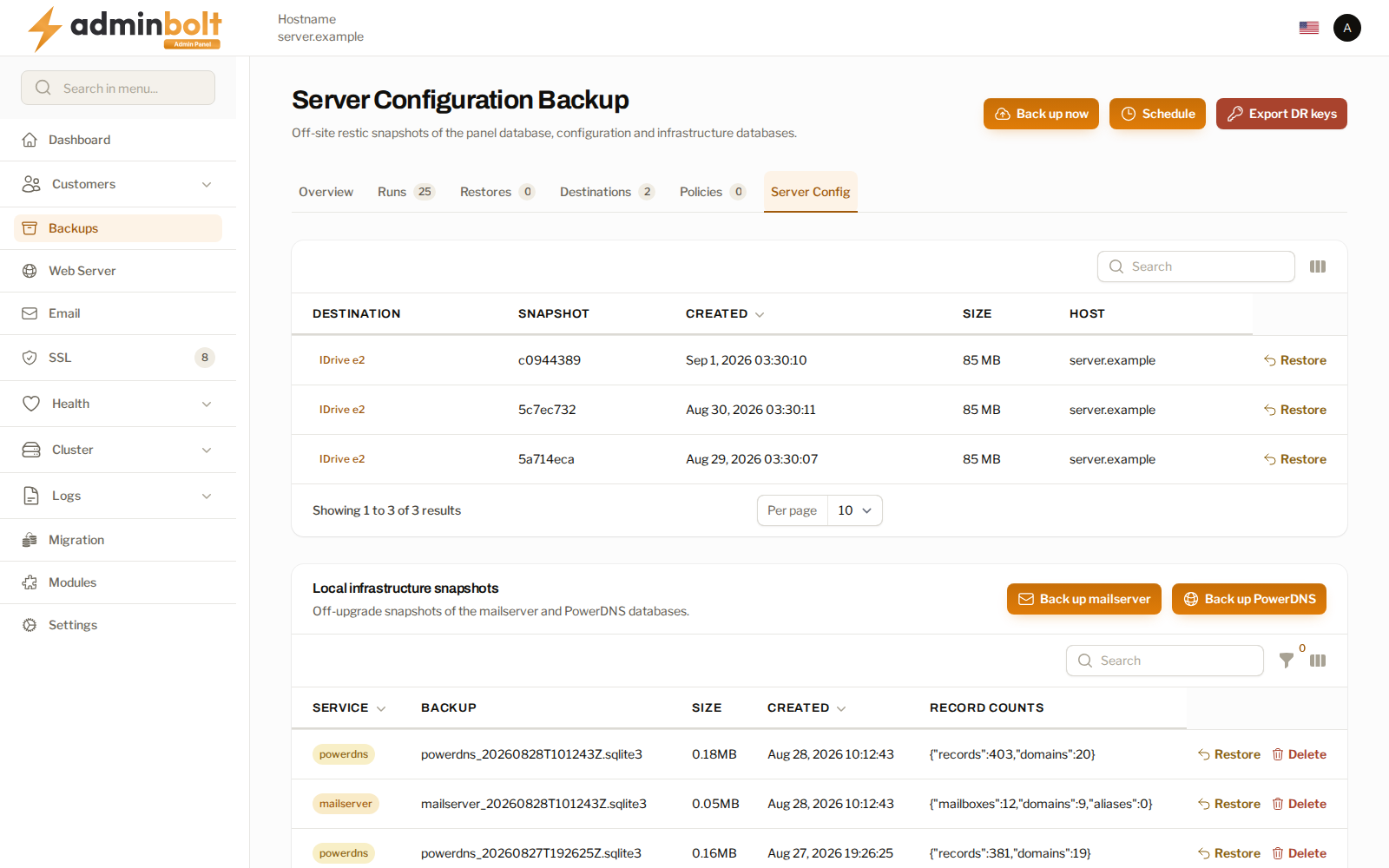This screenshot has width=1389, height=868.
Task: Click the Web Server globe icon
Action: click(x=30, y=271)
